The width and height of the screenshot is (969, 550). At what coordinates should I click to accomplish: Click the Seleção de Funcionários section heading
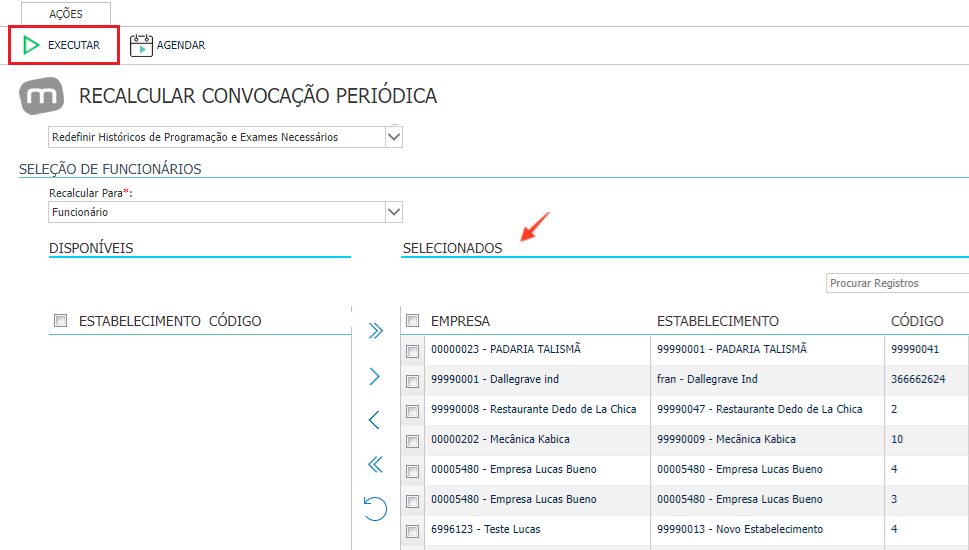pos(110,169)
